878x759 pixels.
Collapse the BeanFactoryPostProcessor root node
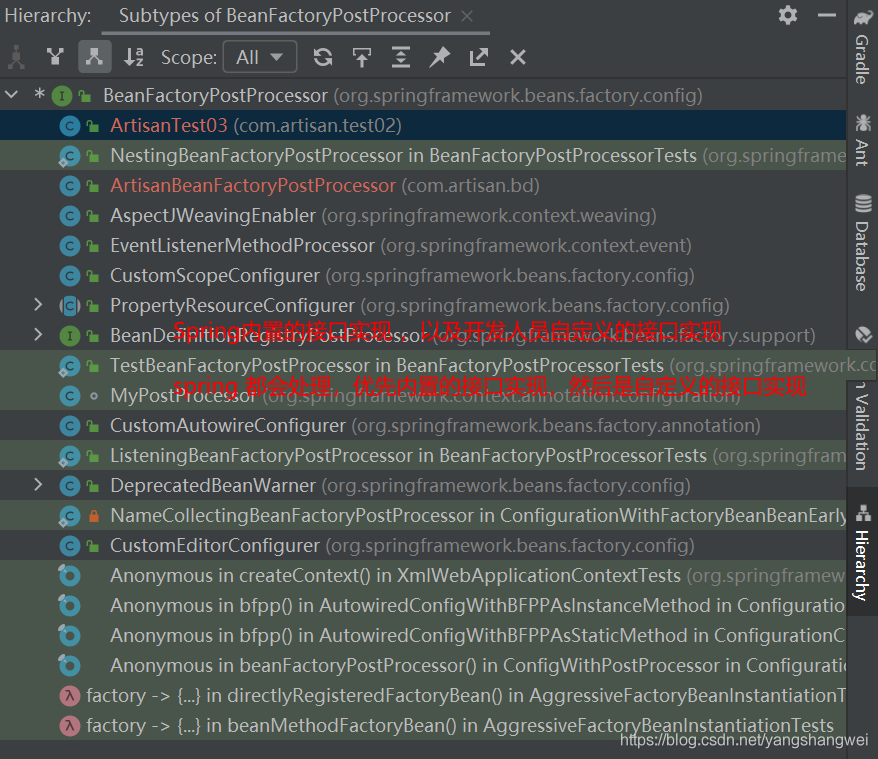click(12, 95)
